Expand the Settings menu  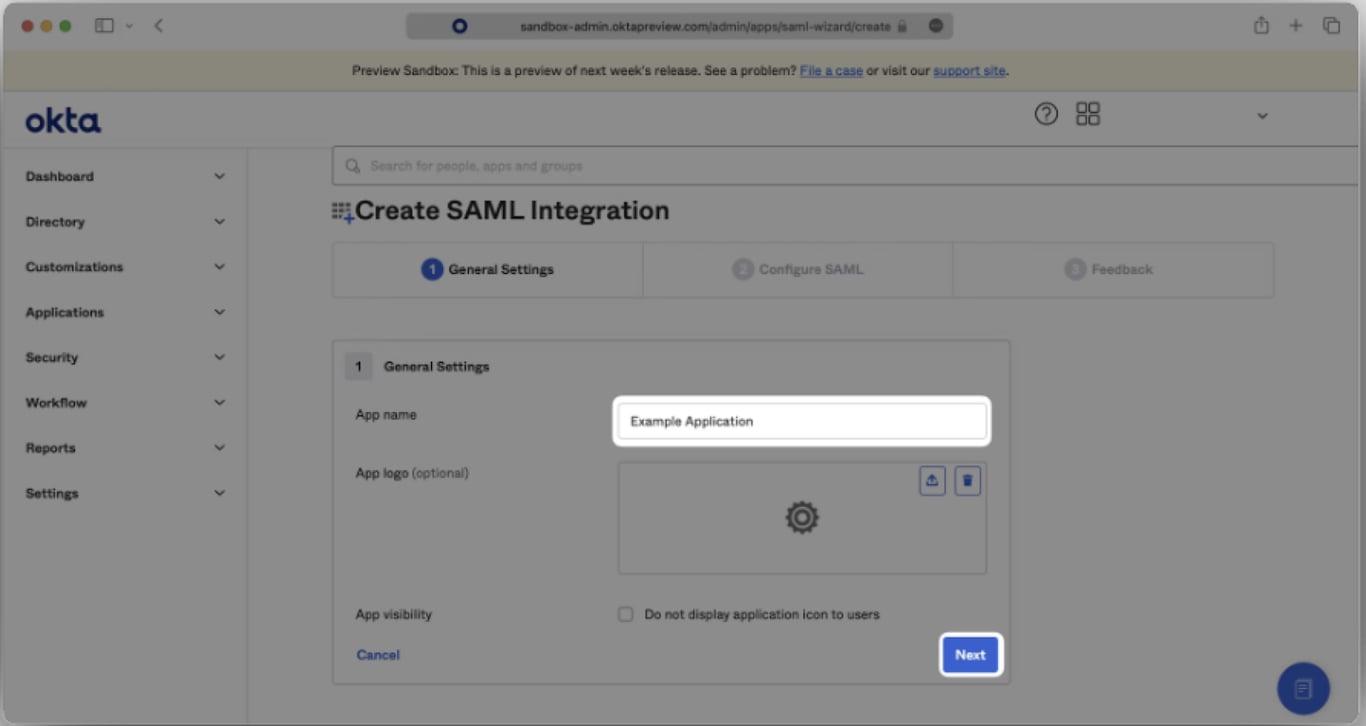(125, 494)
